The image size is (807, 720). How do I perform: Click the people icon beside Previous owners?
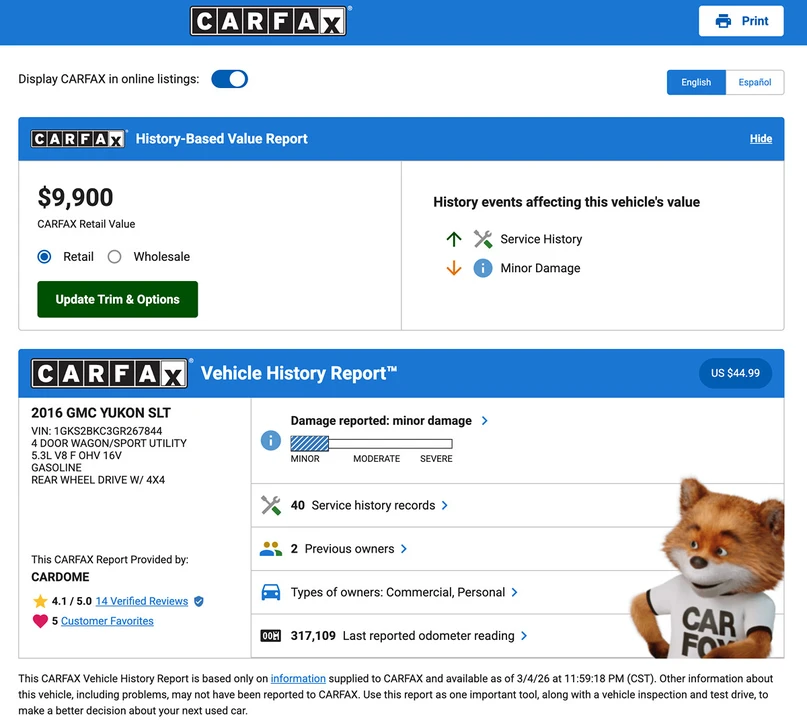coord(271,549)
